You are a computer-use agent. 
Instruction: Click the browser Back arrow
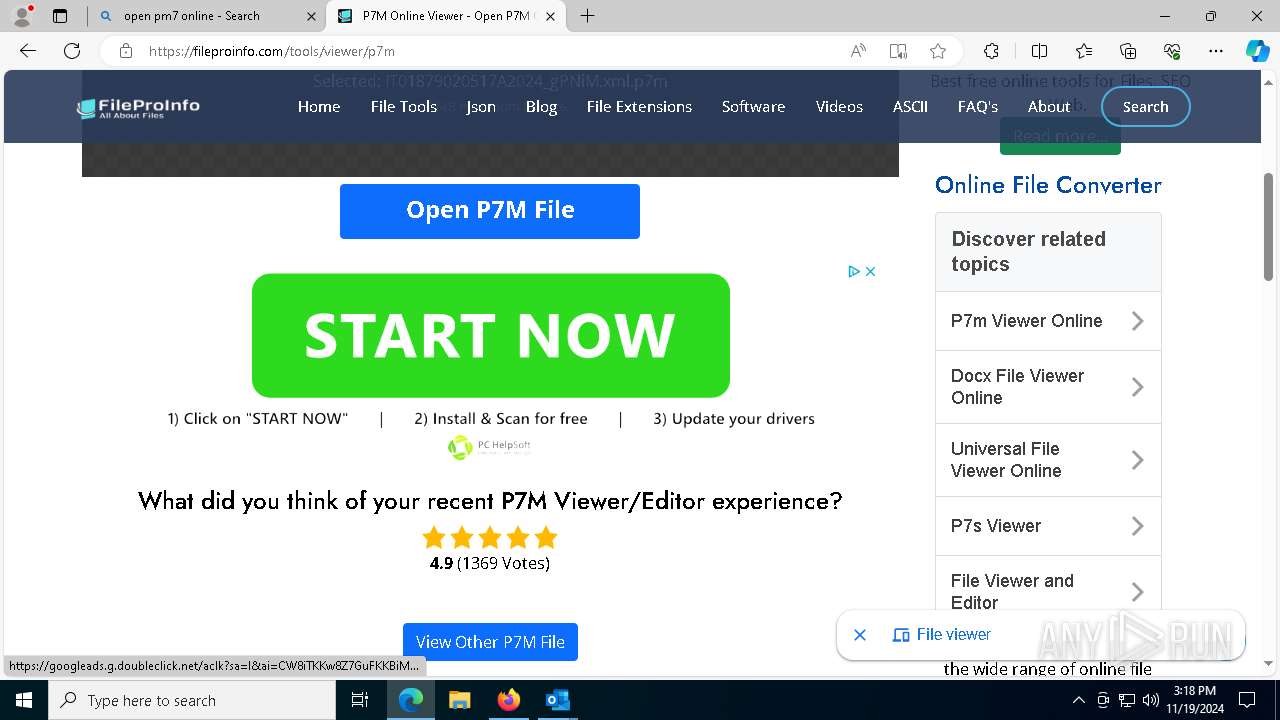pos(28,51)
